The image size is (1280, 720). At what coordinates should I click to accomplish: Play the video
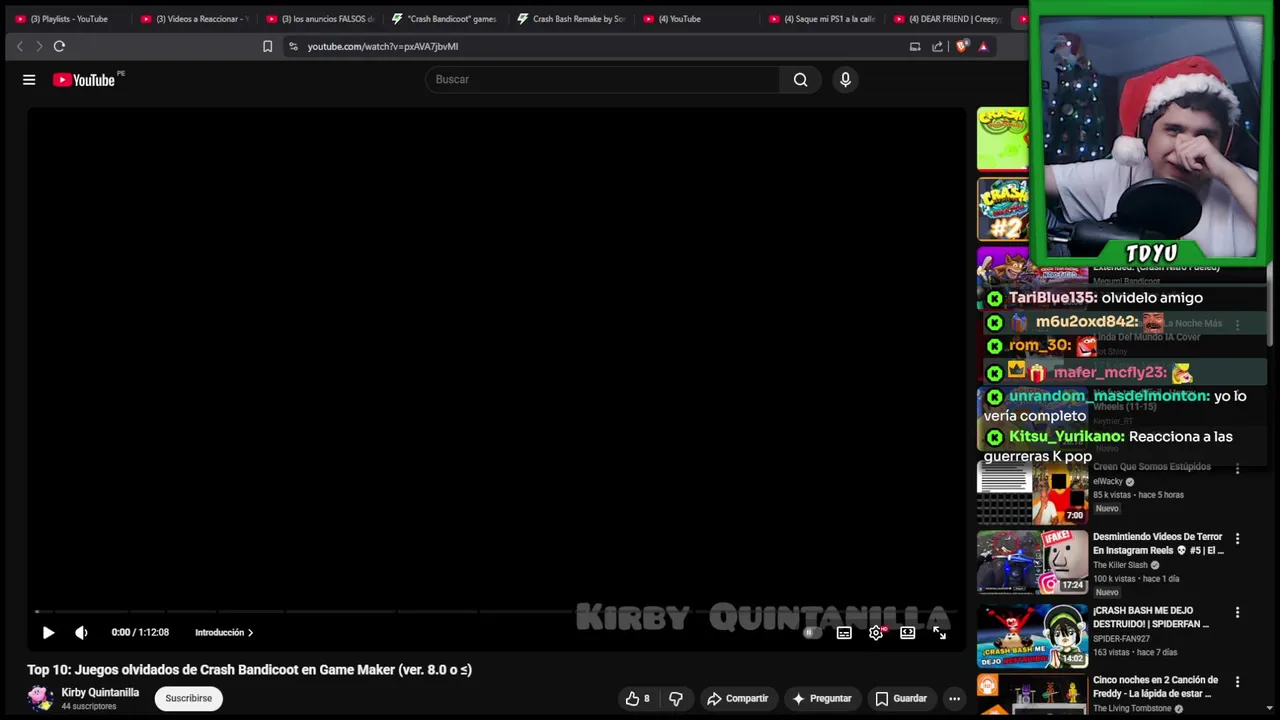(x=48, y=632)
